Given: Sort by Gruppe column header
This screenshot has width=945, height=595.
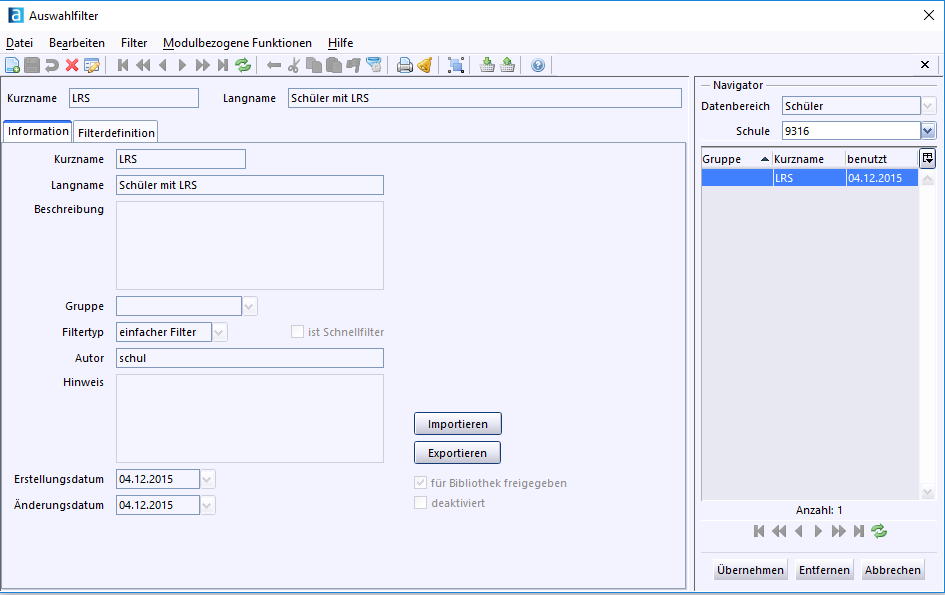Looking at the screenshot, I should [x=736, y=159].
